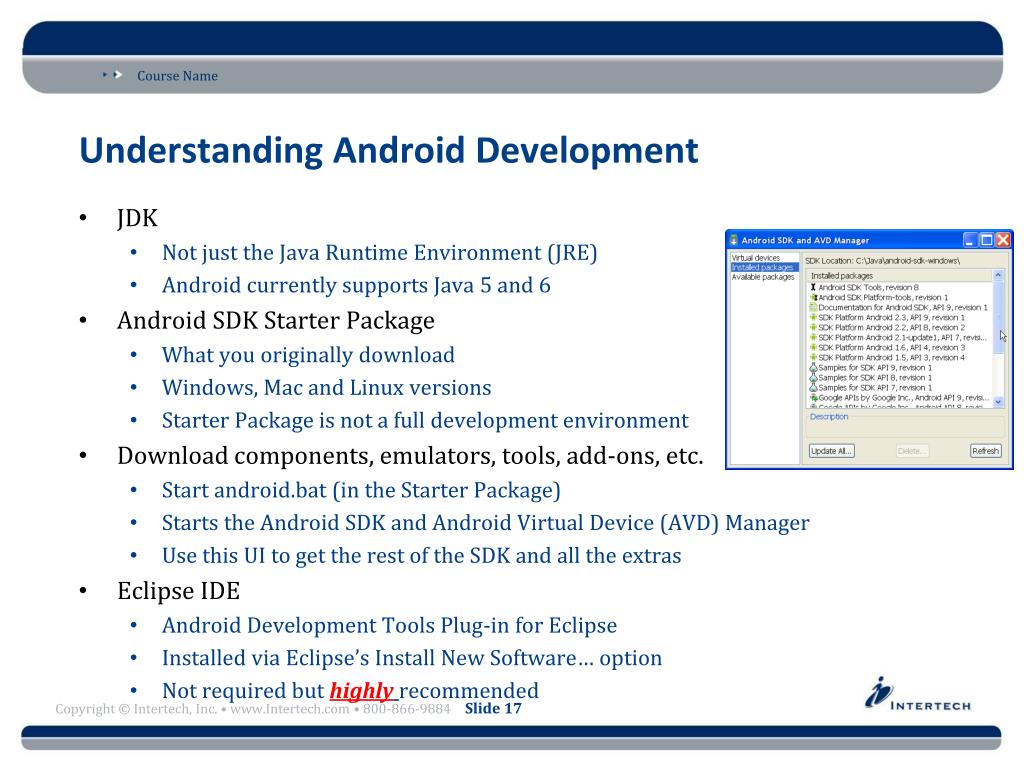1024x768 pixels.
Task: Click the package list scroll-up arrow
Action: pos(998,276)
